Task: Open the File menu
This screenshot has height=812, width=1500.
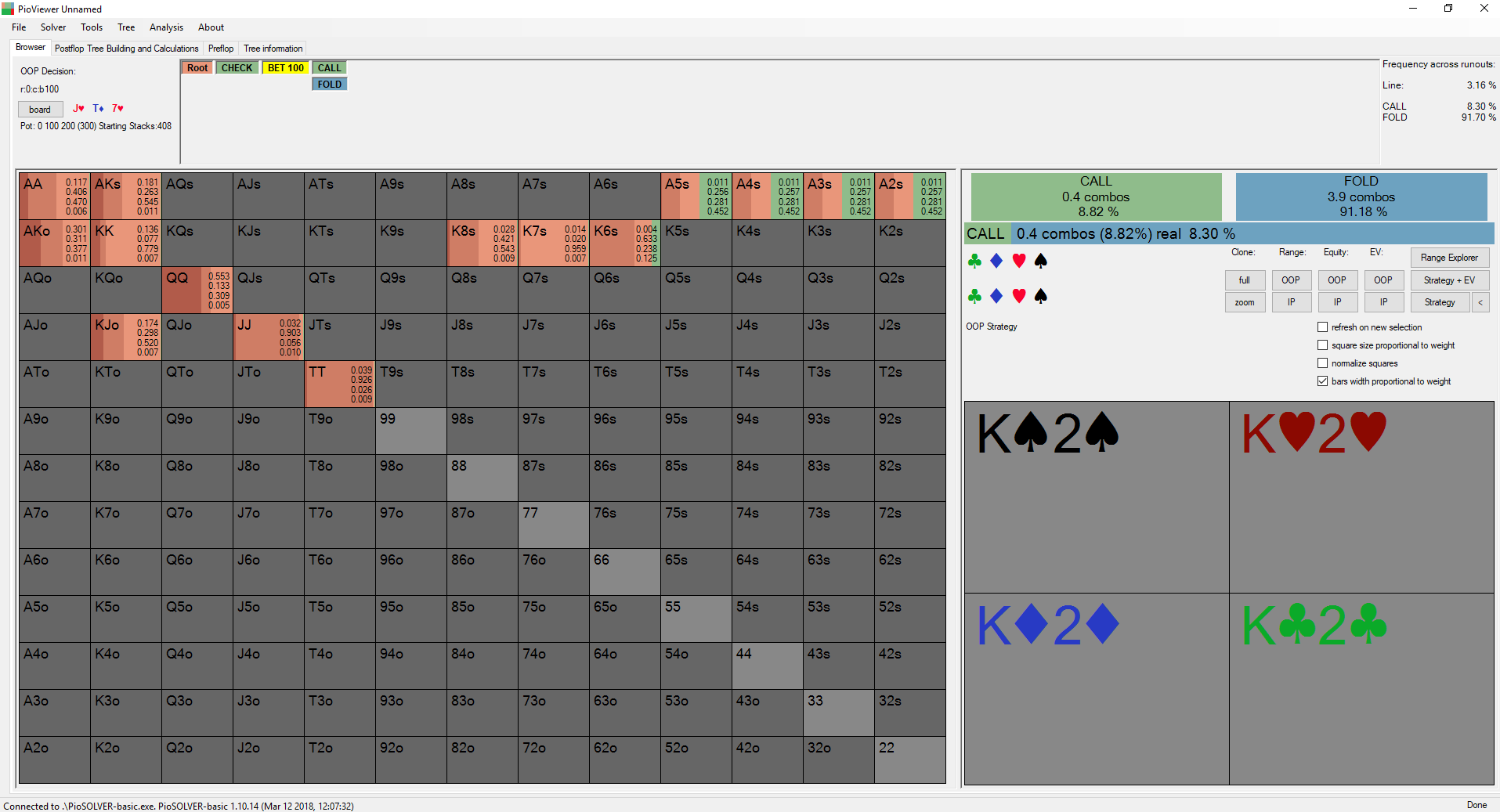Action: 19,27
